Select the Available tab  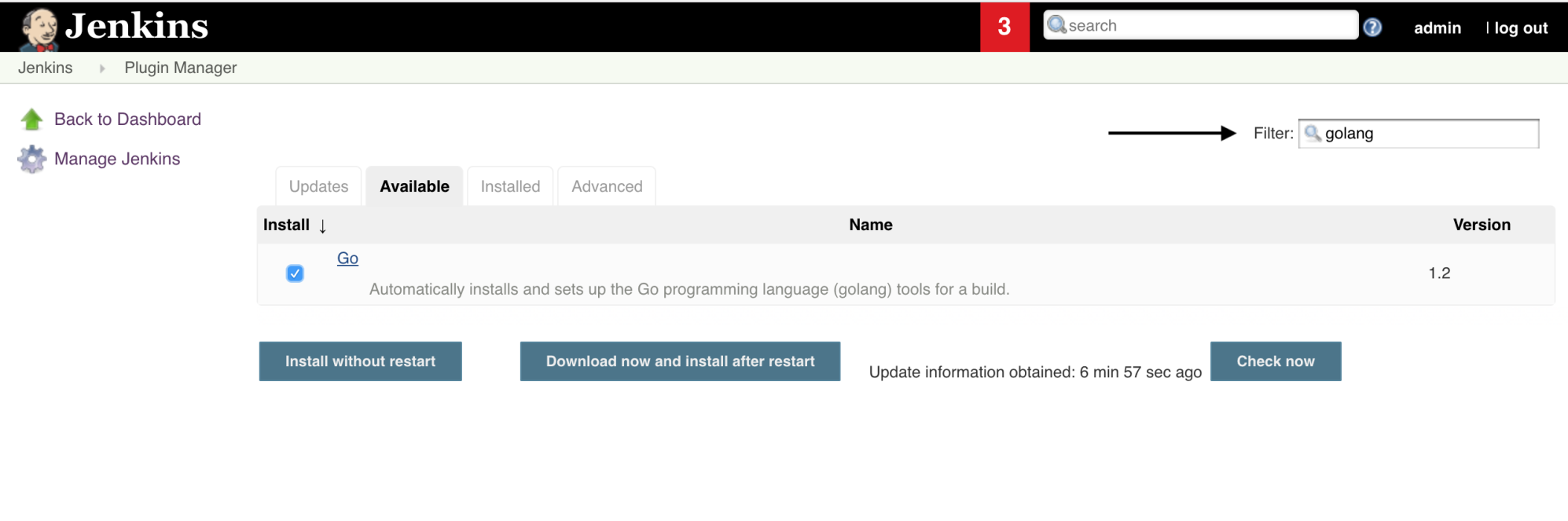pyautogui.click(x=414, y=186)
